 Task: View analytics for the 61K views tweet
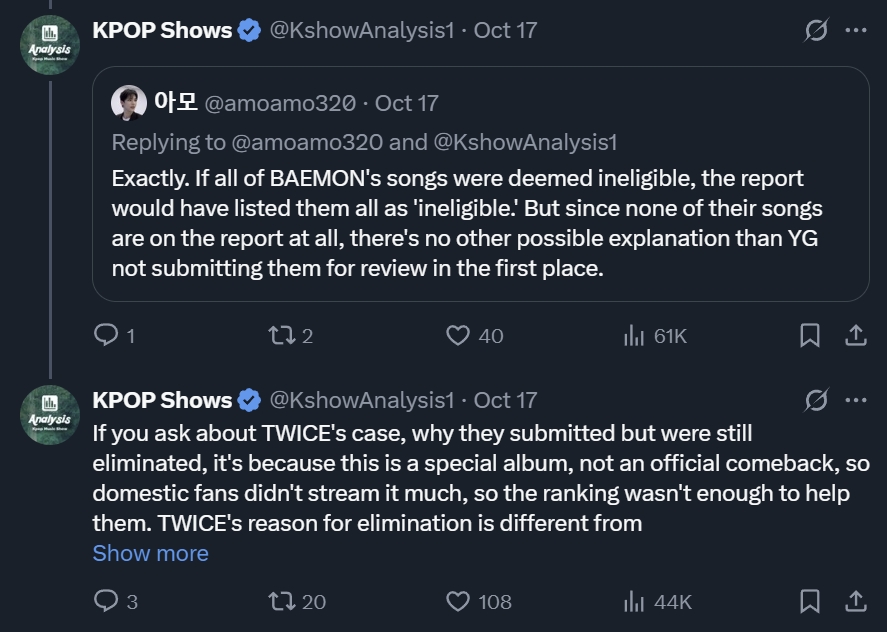pyautogui.click(x=634, y=336)
